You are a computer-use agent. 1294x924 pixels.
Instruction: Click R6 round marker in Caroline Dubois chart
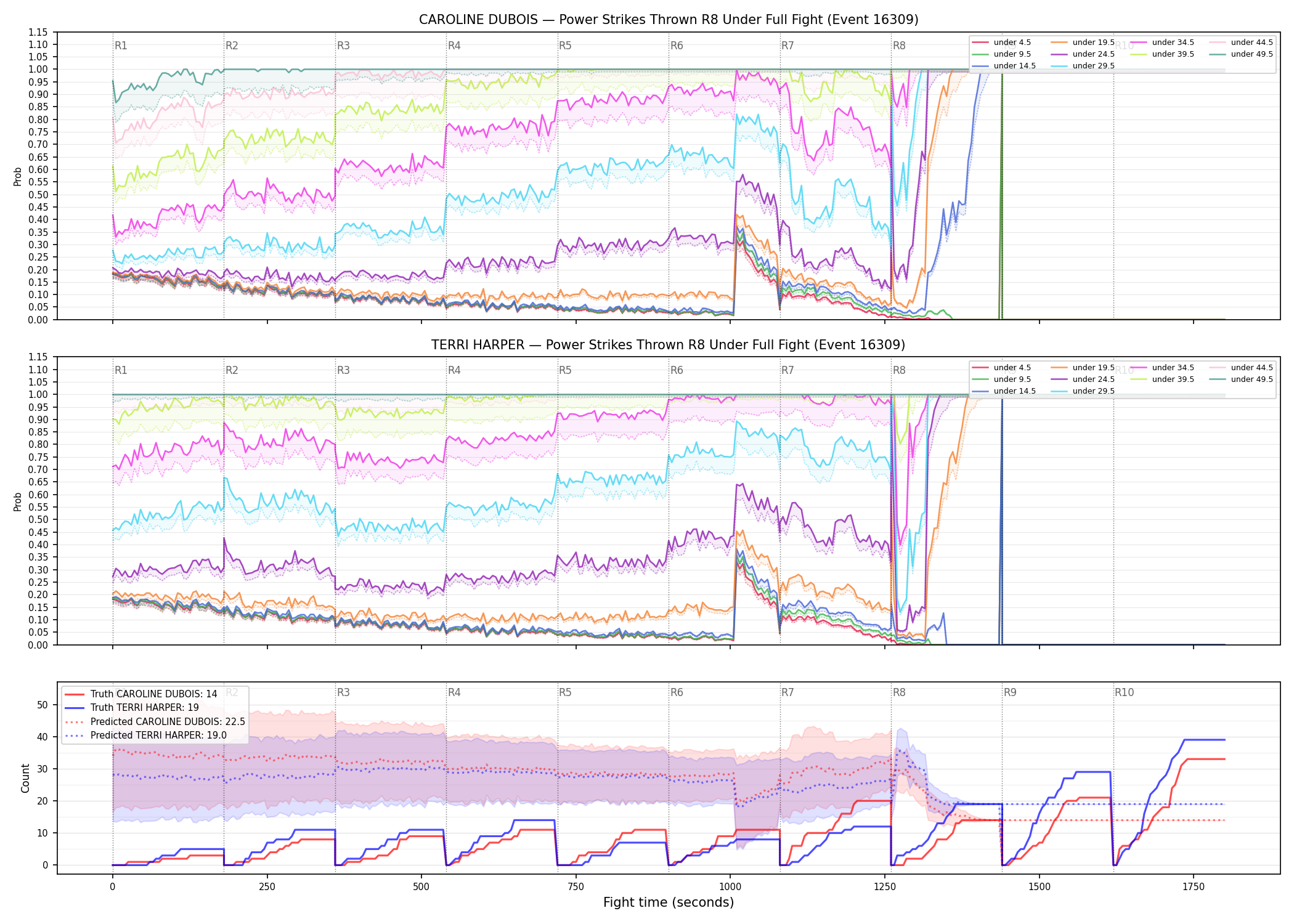(677, 46)
